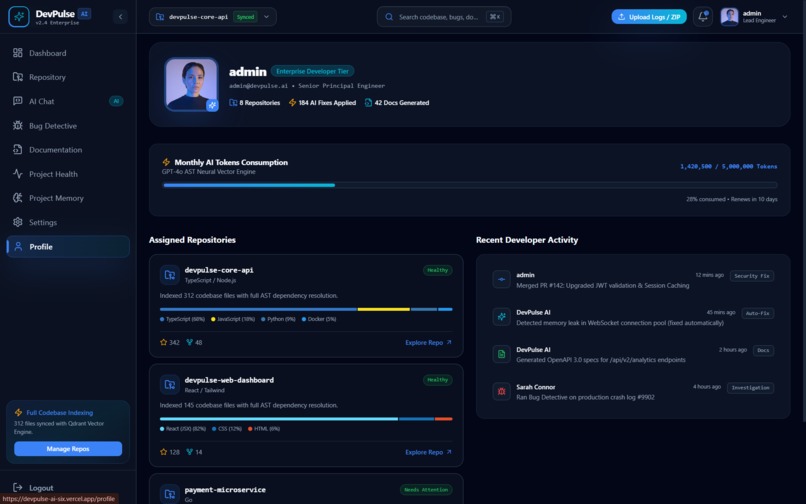Click the devpulse-web-dashboard language bar
This screenshot has height=504, width=806.
pos(306,419)
